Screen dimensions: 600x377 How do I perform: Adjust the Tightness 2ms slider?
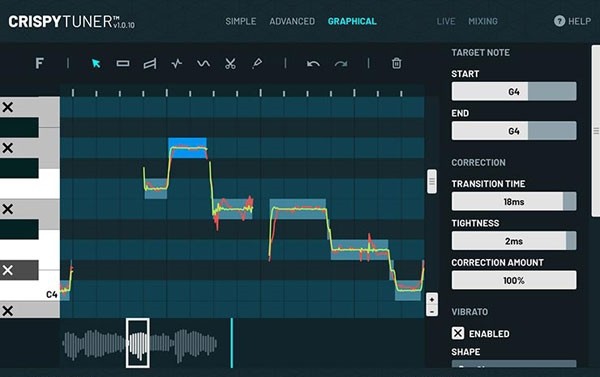tap(514, 241)
